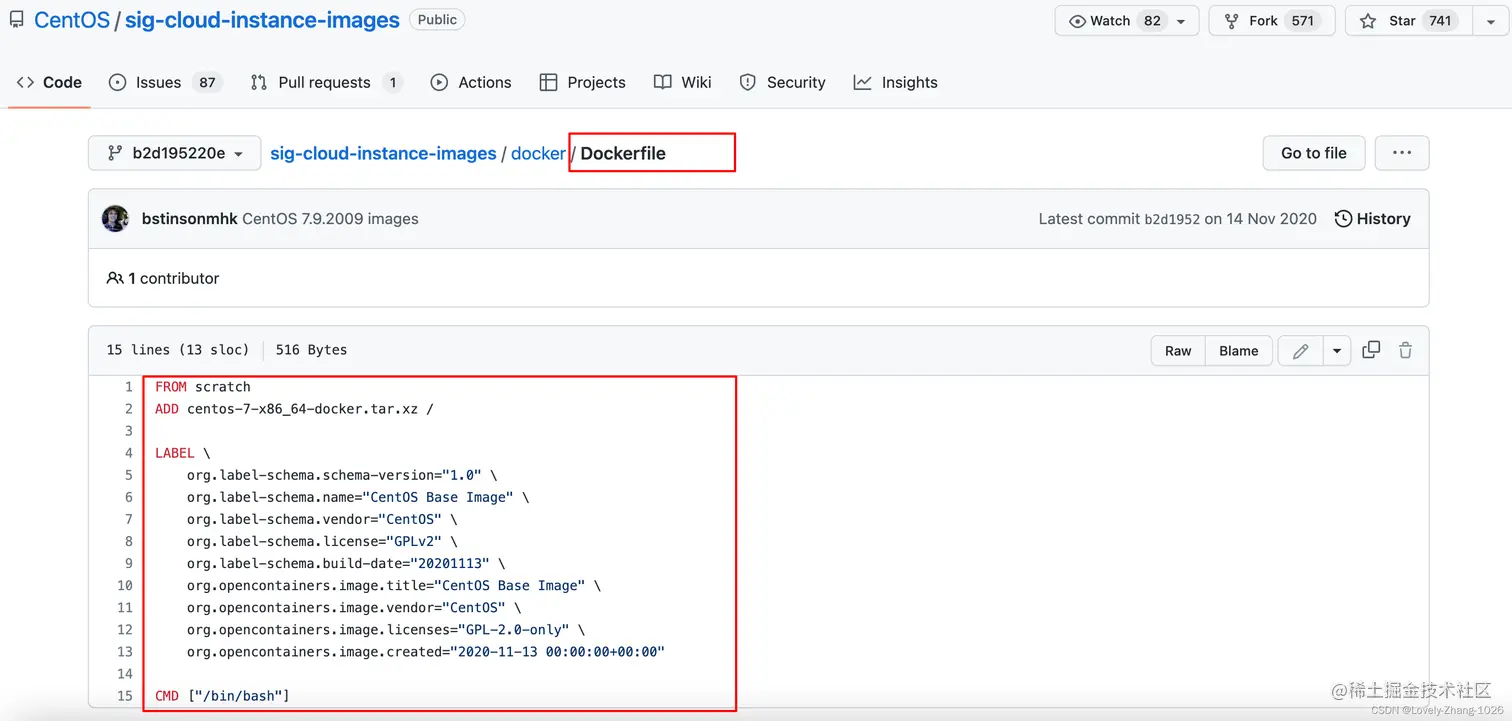Expand the Star lists dropdown arrow

[x=1490, y=21]
